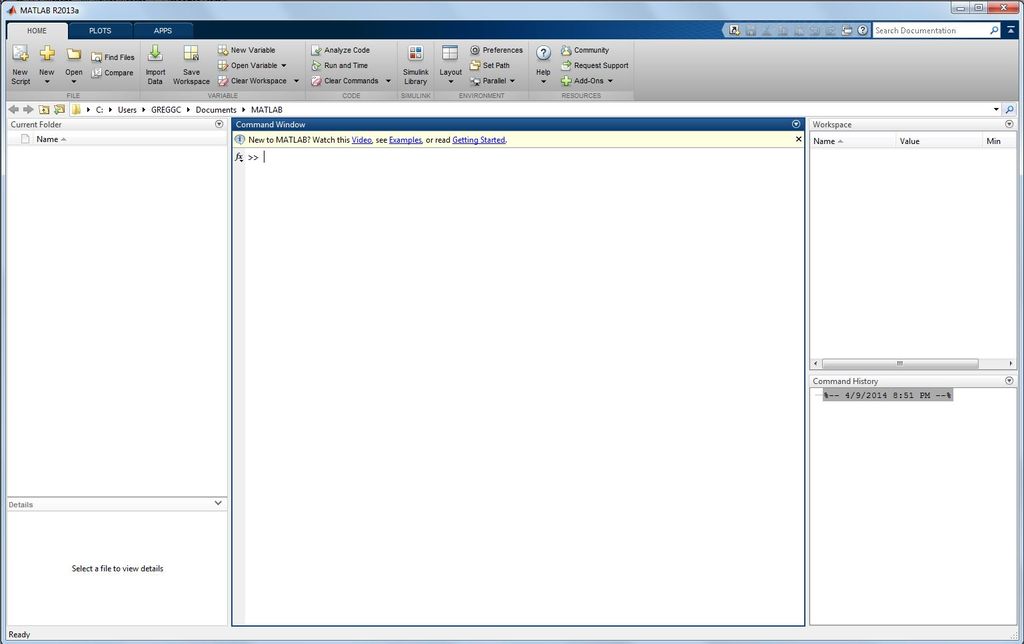The image size is (1024, 644).
Task: Click the Workspace Name column header
Action: pyautogui.click(x=853, y=141)
